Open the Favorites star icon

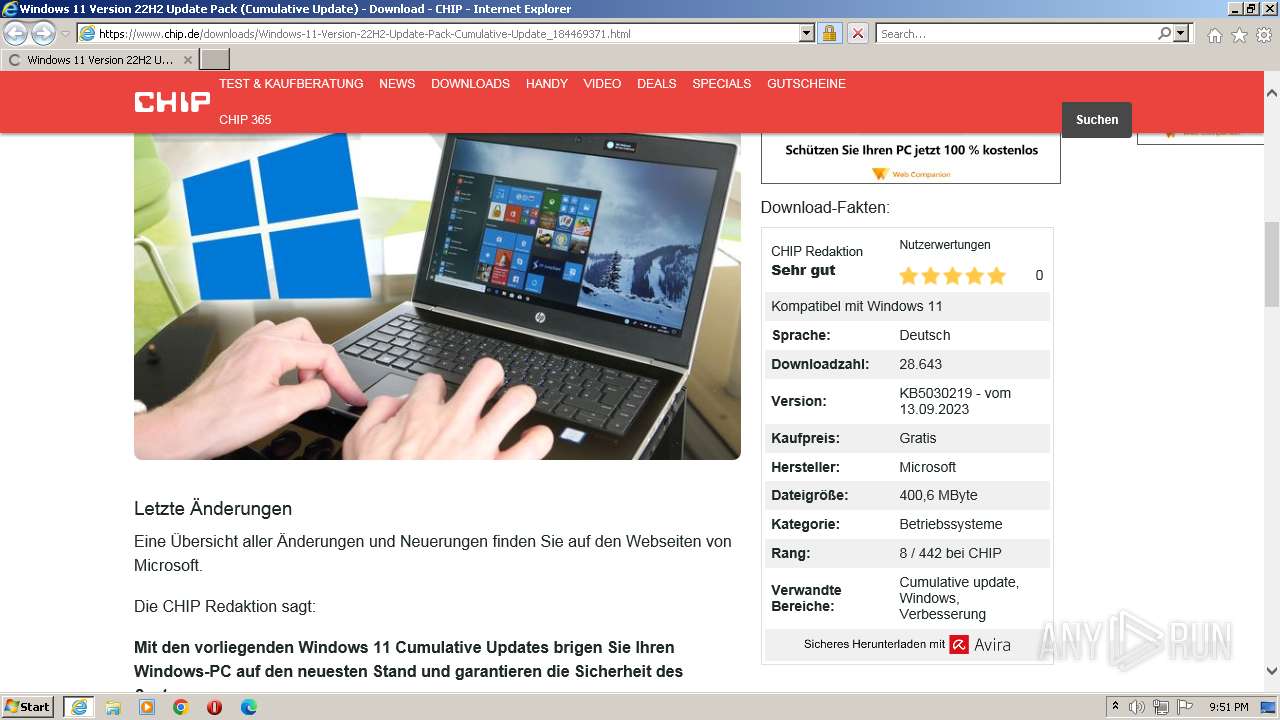point(1239,35)
